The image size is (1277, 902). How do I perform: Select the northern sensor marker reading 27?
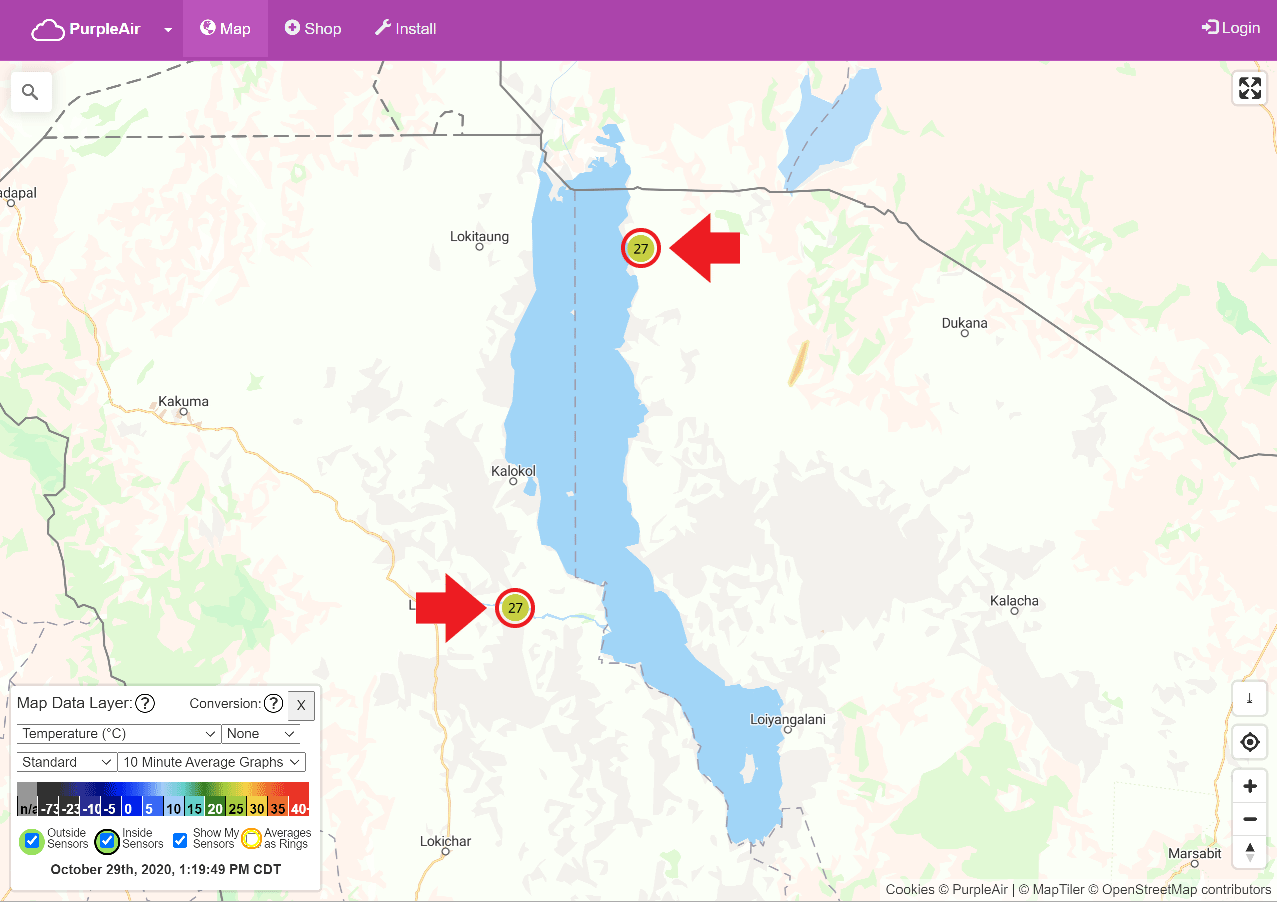[x=641, y=249]
